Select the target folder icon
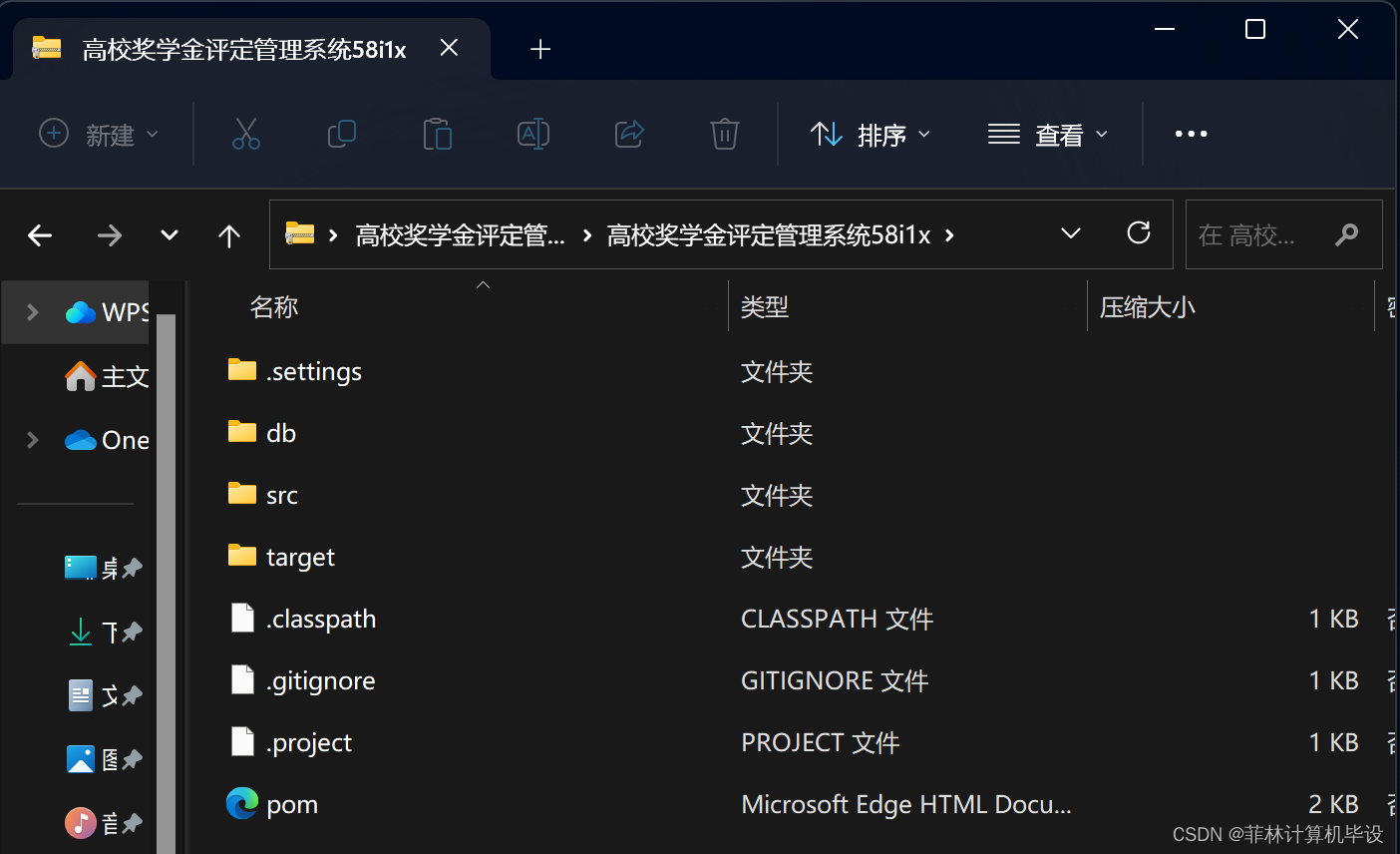 [x=242, y=556]
